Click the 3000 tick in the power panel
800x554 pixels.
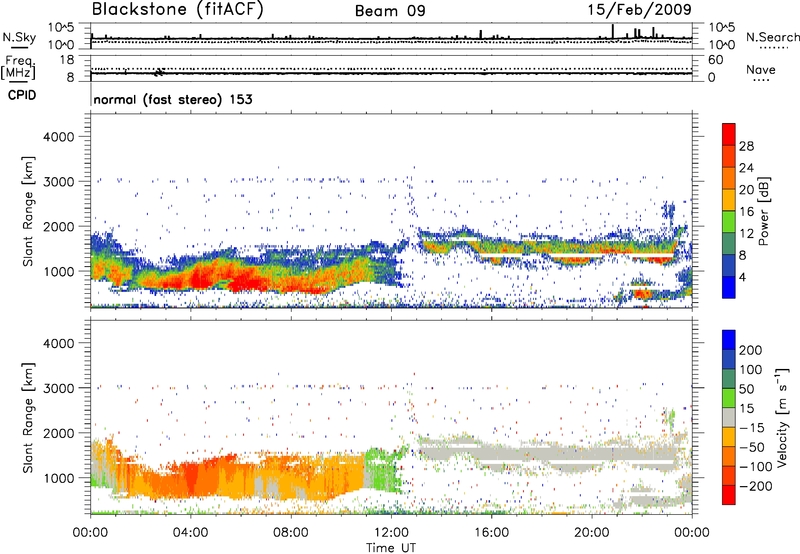pos(58,182)
